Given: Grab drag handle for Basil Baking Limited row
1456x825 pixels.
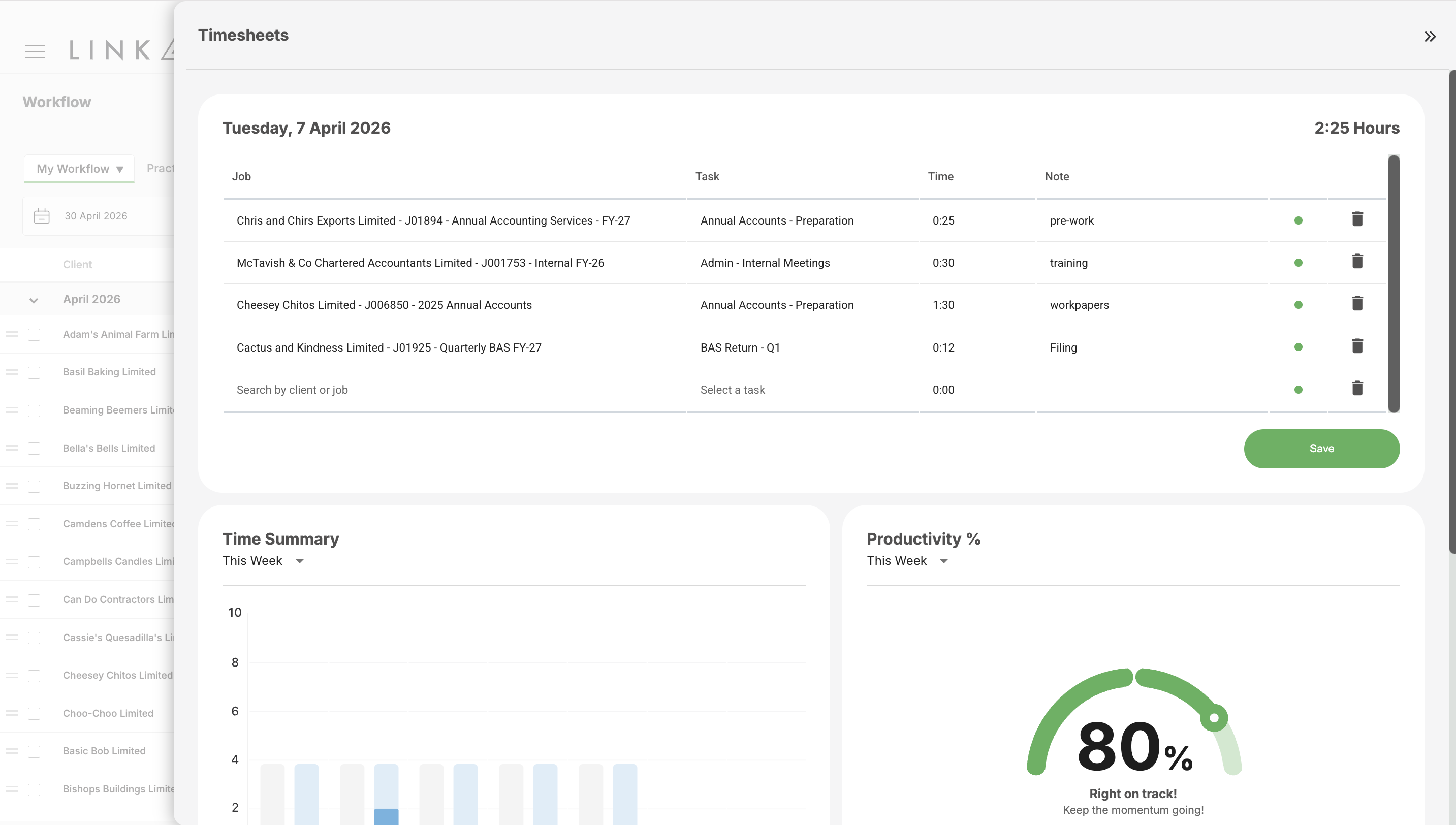Looking at the screenshot, I should 12,372.
